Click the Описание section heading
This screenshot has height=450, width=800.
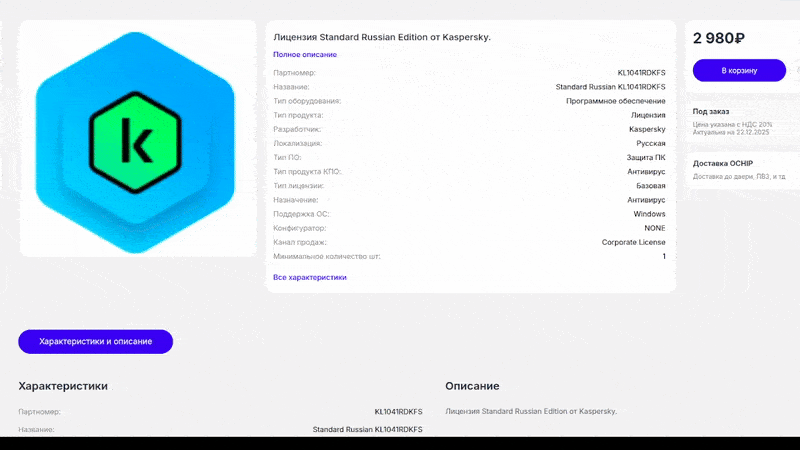[472, 386]
